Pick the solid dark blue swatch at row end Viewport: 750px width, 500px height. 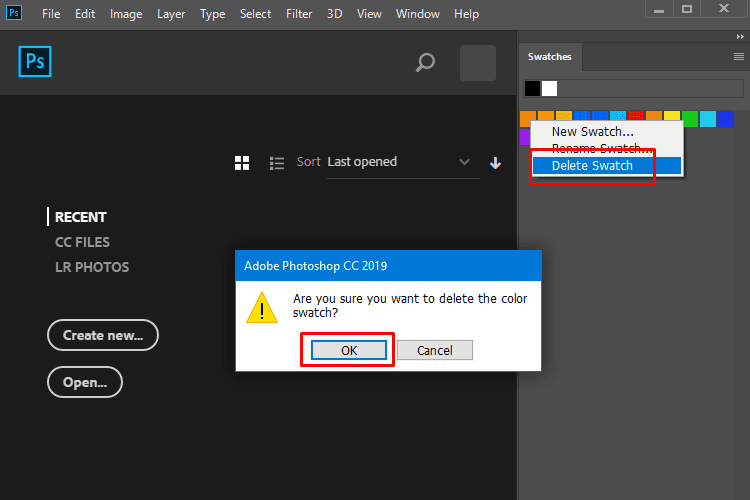[x=726, y=118]
